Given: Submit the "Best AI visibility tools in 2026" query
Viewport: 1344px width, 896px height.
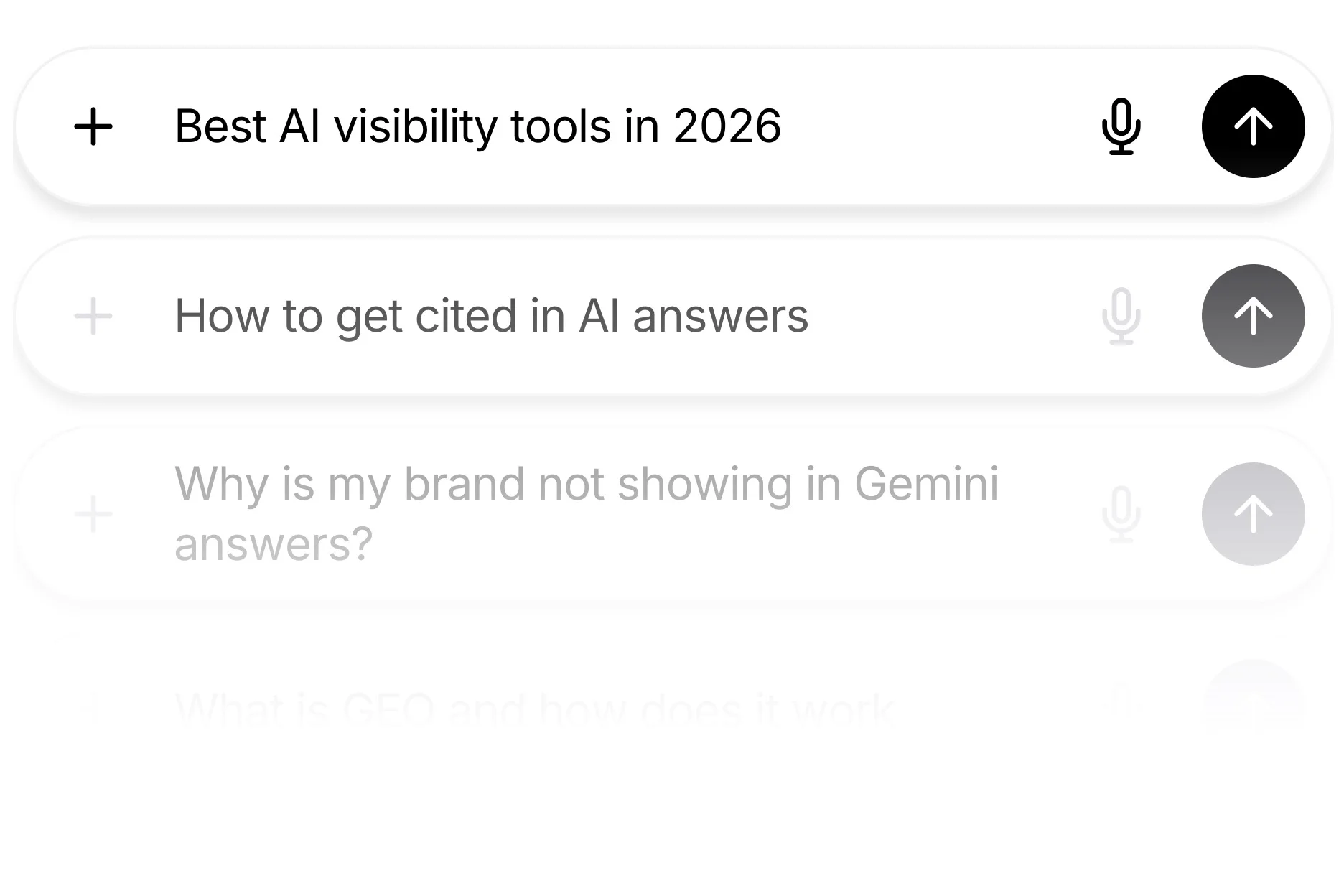Looking at the screenshot, I should point(1253,127).
